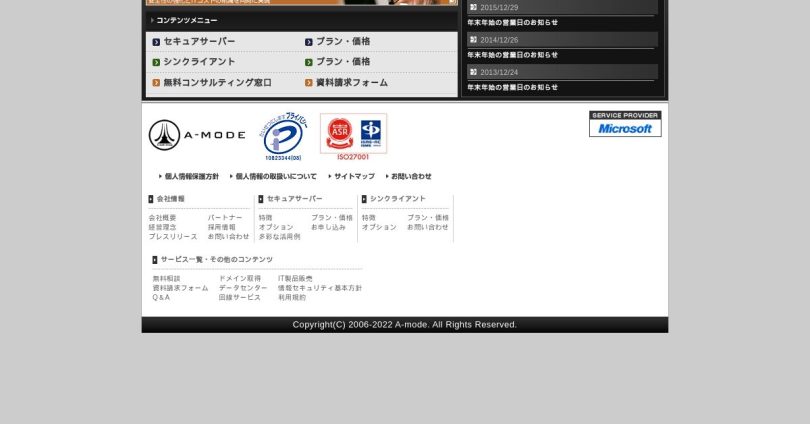
Task: Open the 個人情報保護方針 footer link
Action: pos(192,177)
